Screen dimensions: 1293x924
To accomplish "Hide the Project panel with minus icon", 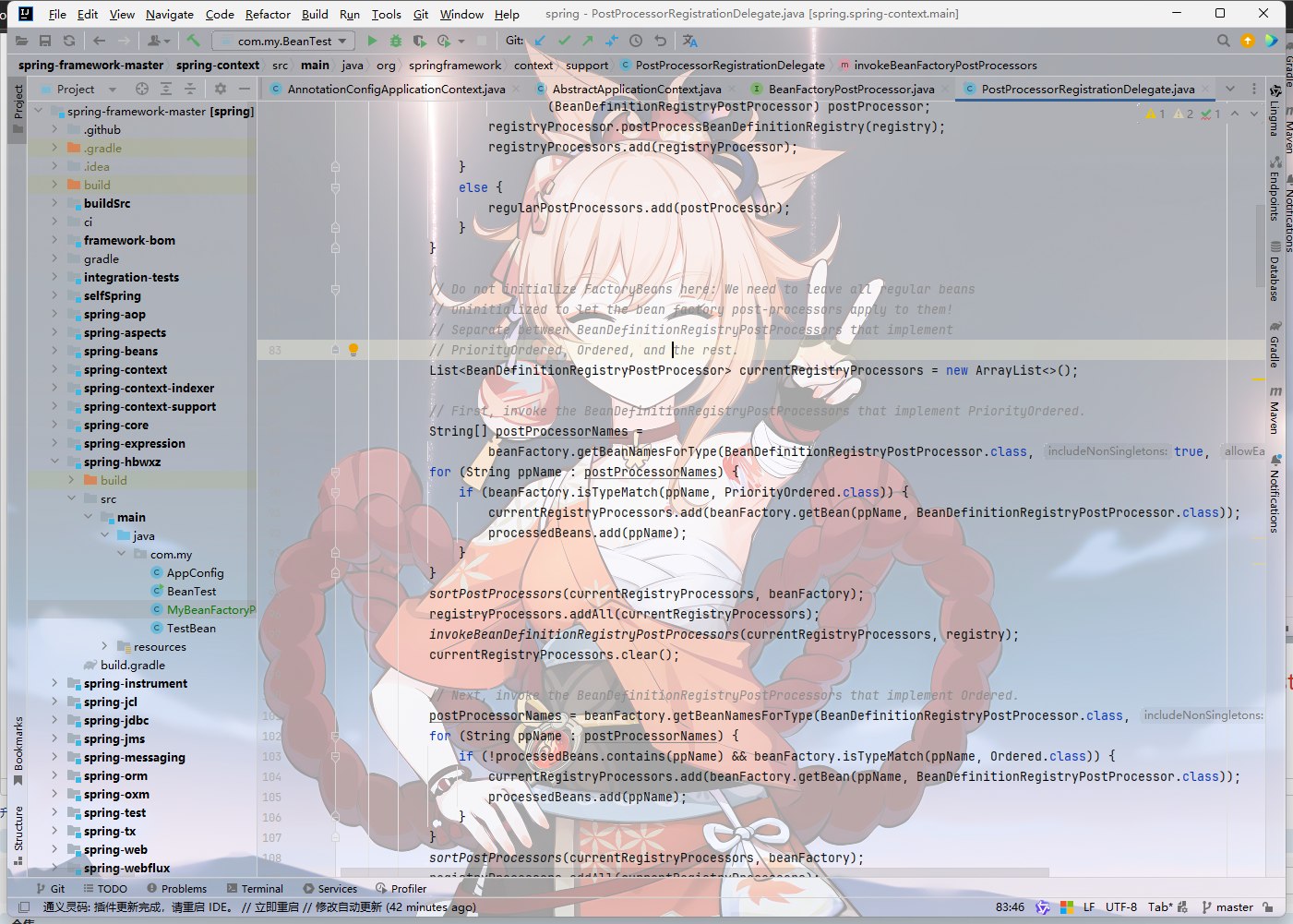I will pos(245,89).
